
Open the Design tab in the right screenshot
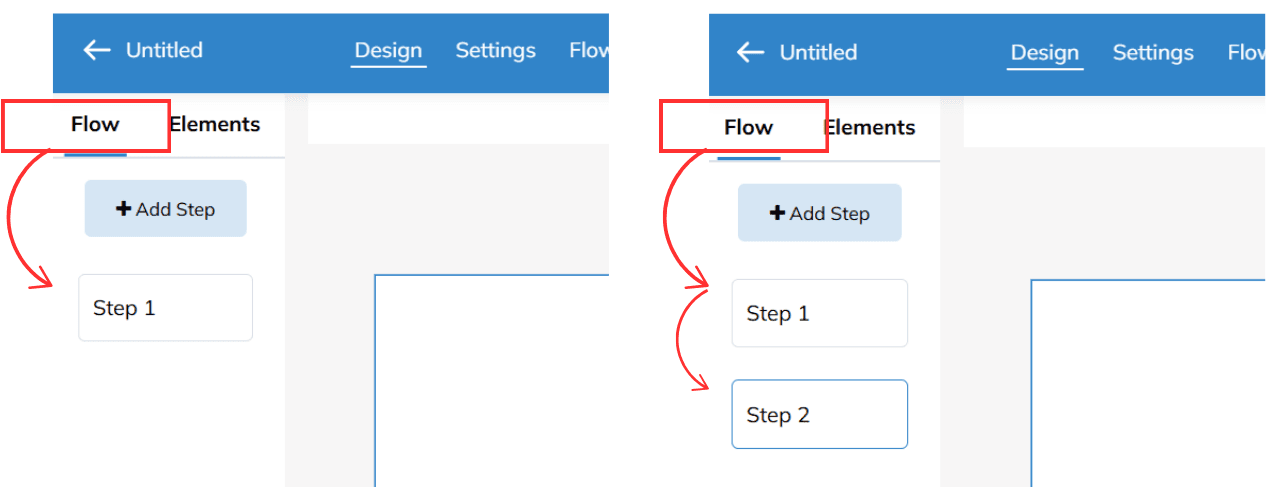coord(1044,52)
